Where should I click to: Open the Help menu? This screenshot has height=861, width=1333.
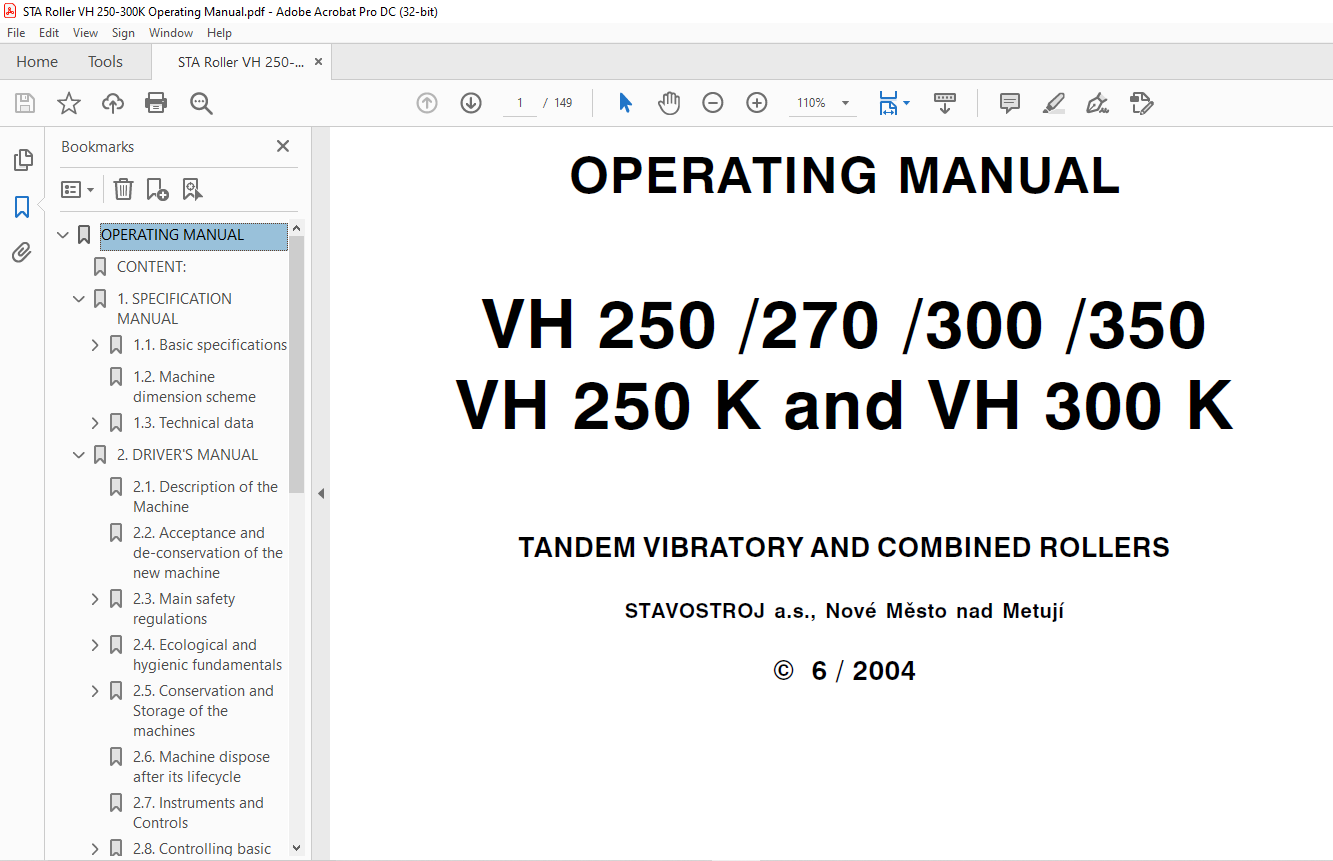(219, 33)
